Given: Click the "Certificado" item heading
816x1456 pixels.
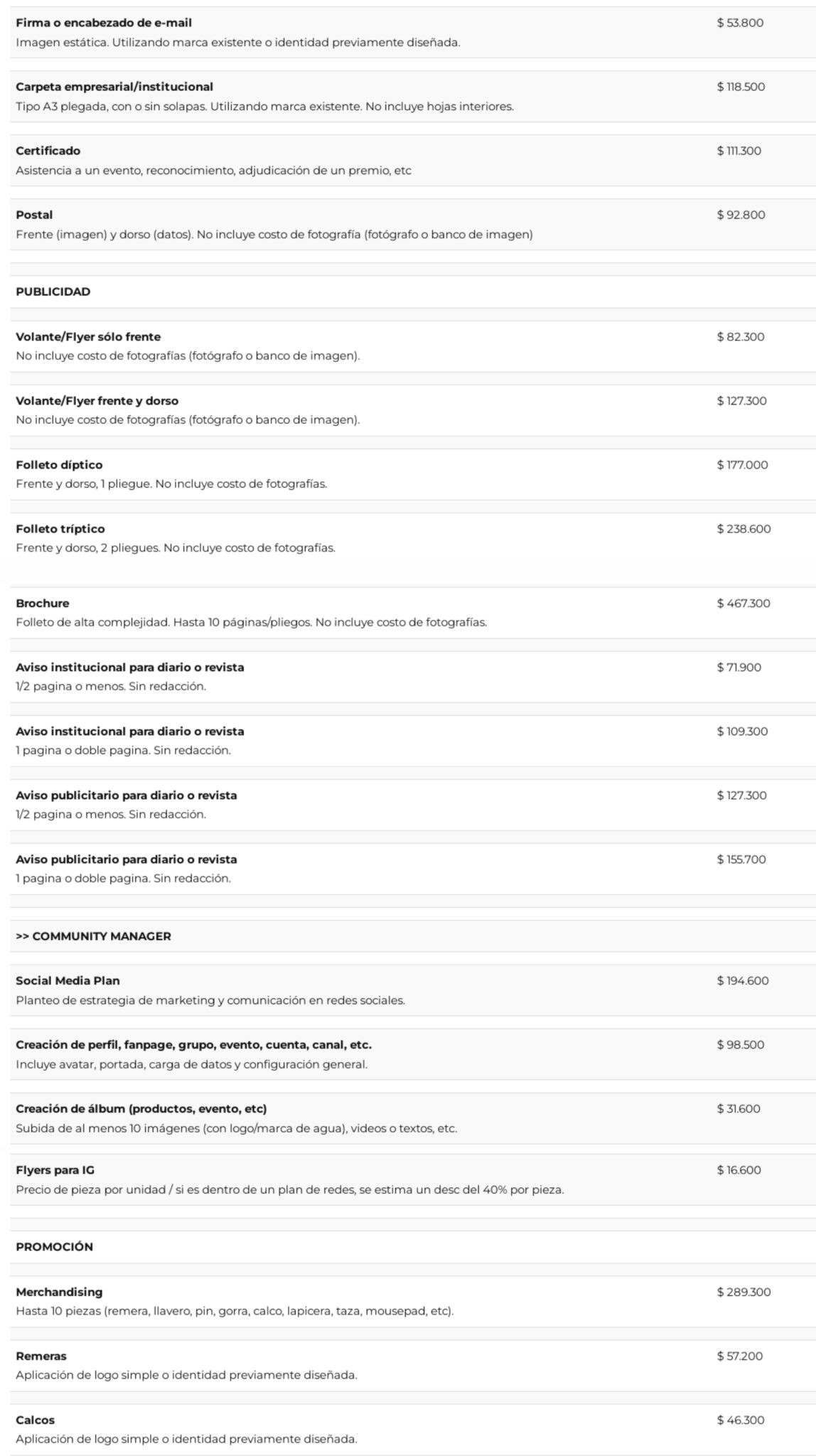Looking at the screenshot, I should 48,151.
